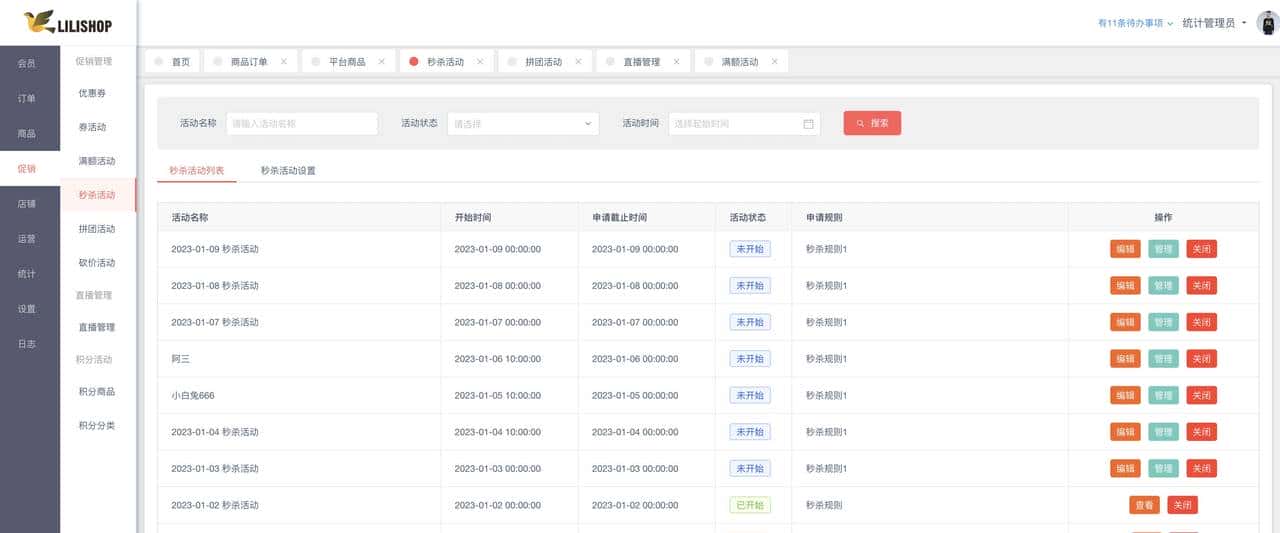Switch to the 直播管理 page tab
Image resolution: width=1280 pixels, height=533 pixels.
[642, 62]
